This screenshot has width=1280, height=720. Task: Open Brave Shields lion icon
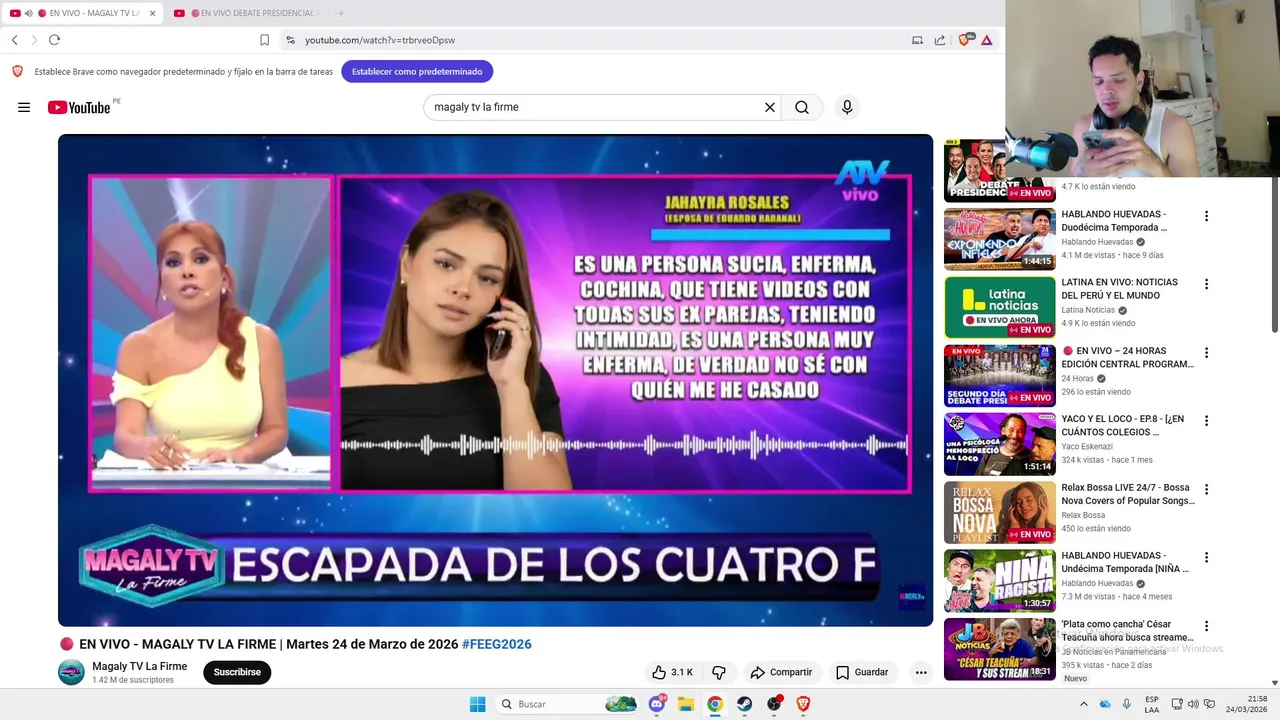[964, 40]
